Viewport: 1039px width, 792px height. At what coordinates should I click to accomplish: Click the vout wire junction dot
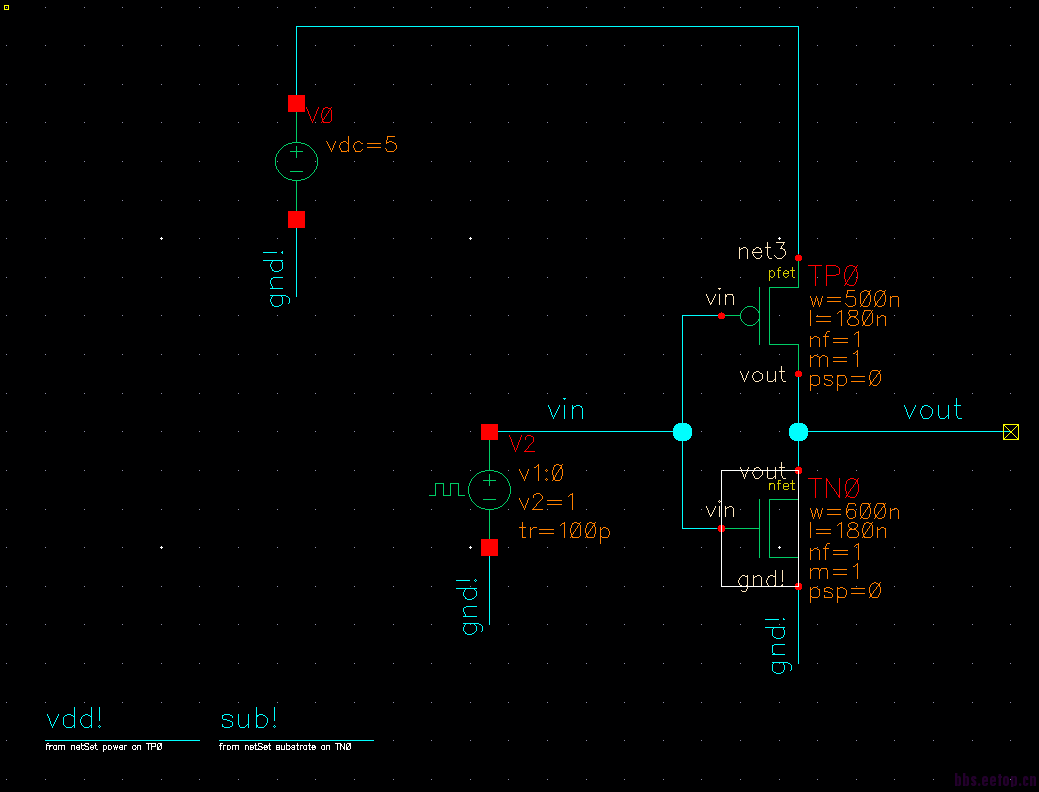[x=798, y=432]
